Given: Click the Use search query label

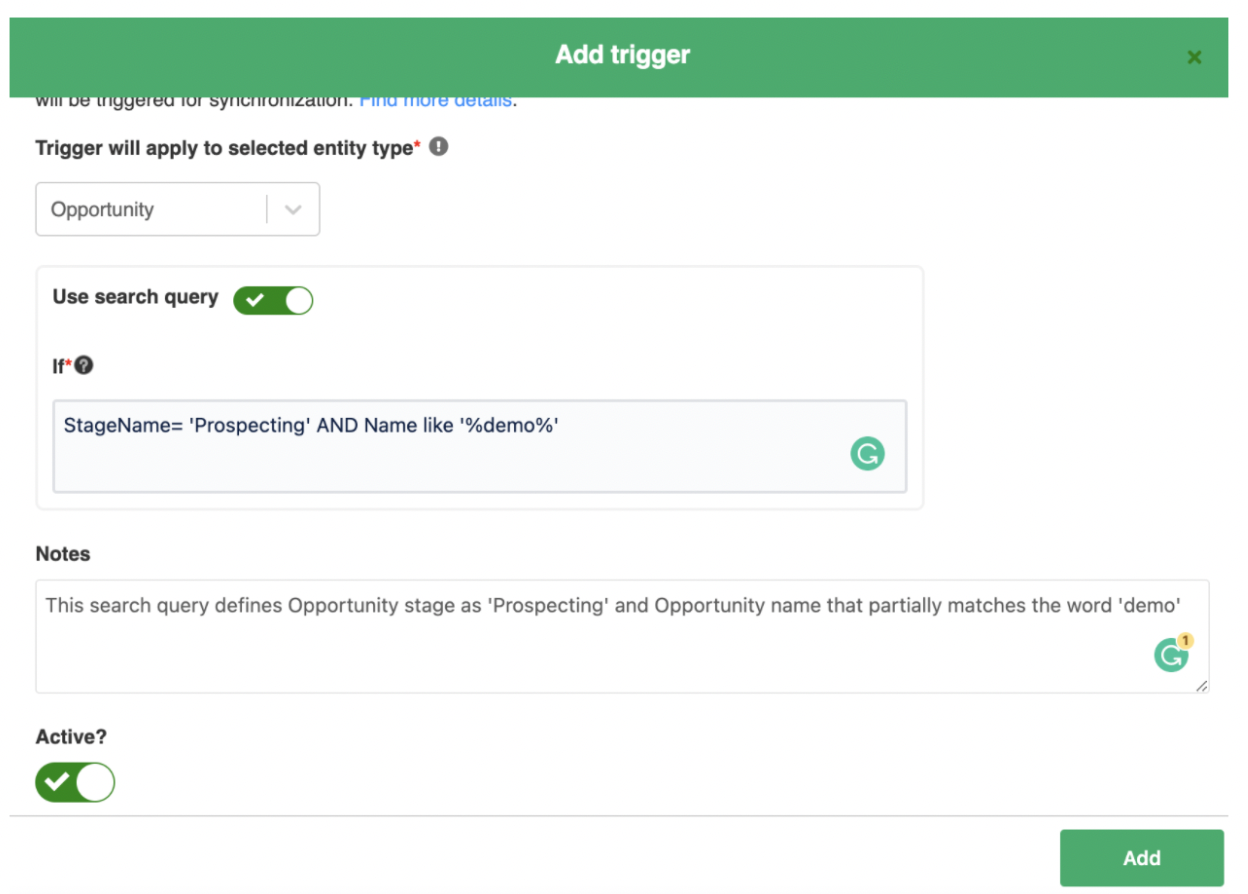Looking at the screenshot, I should (135, 297).
